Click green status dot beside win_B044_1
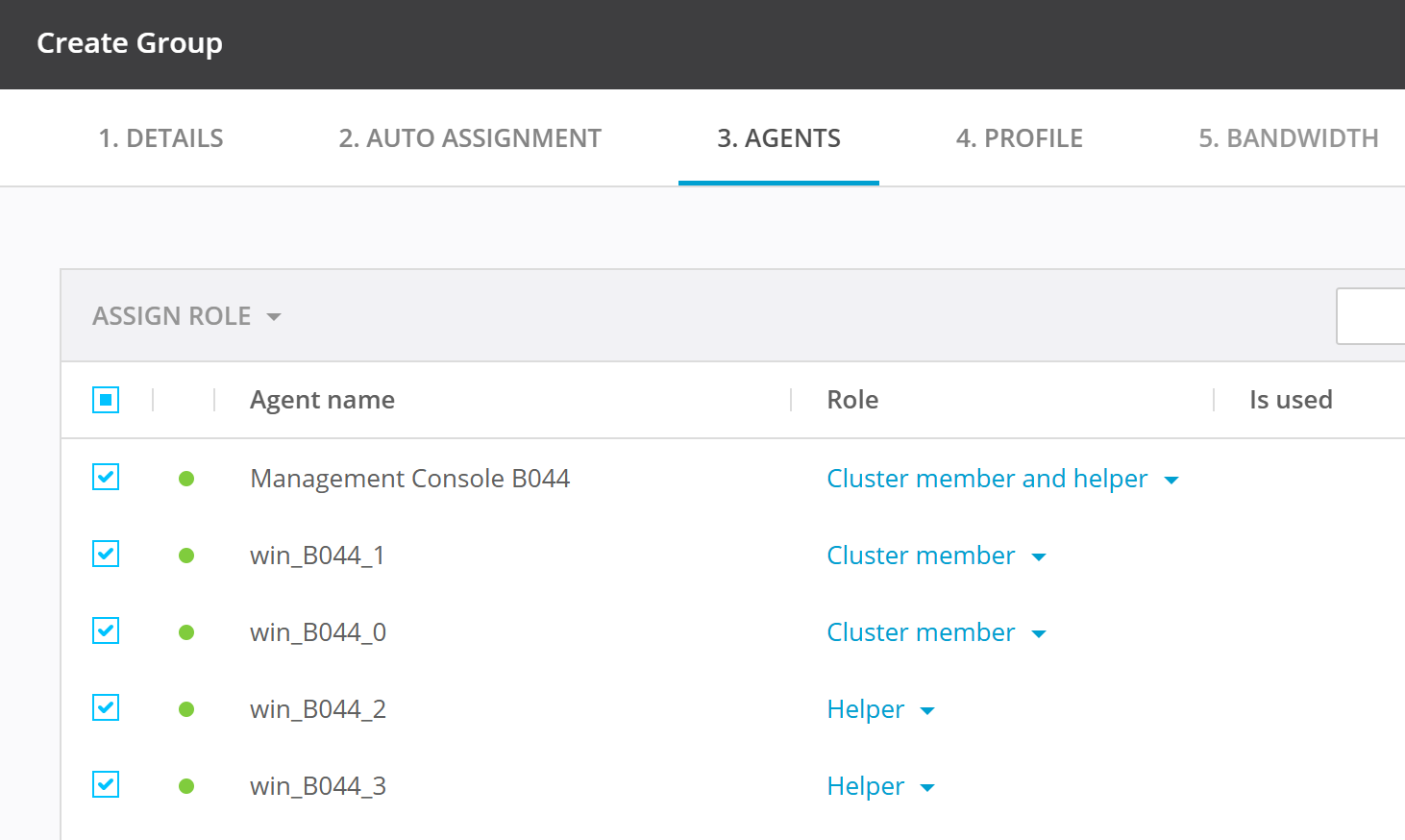Screen dimensions: 1405x840 pyautogui.click(x=186, y=556)
